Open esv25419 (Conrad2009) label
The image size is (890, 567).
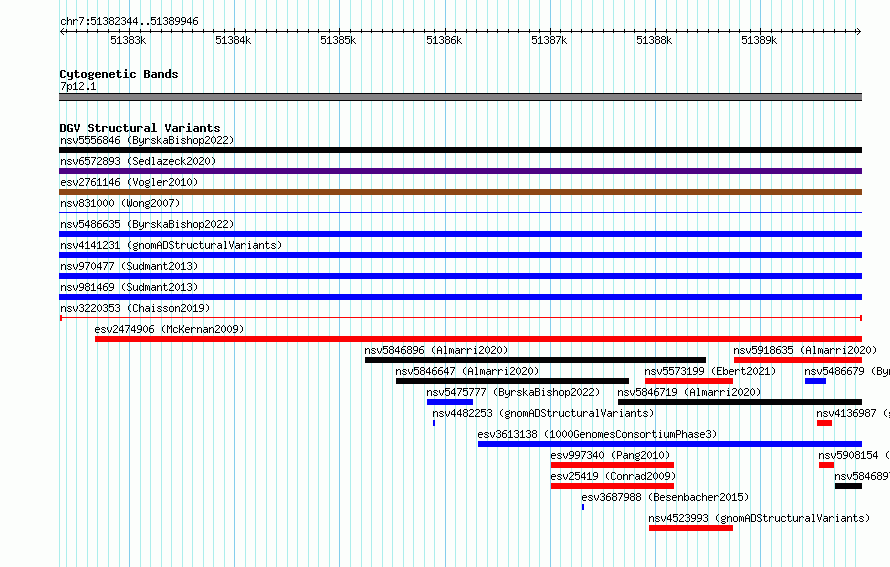click(x=613, y=476)
